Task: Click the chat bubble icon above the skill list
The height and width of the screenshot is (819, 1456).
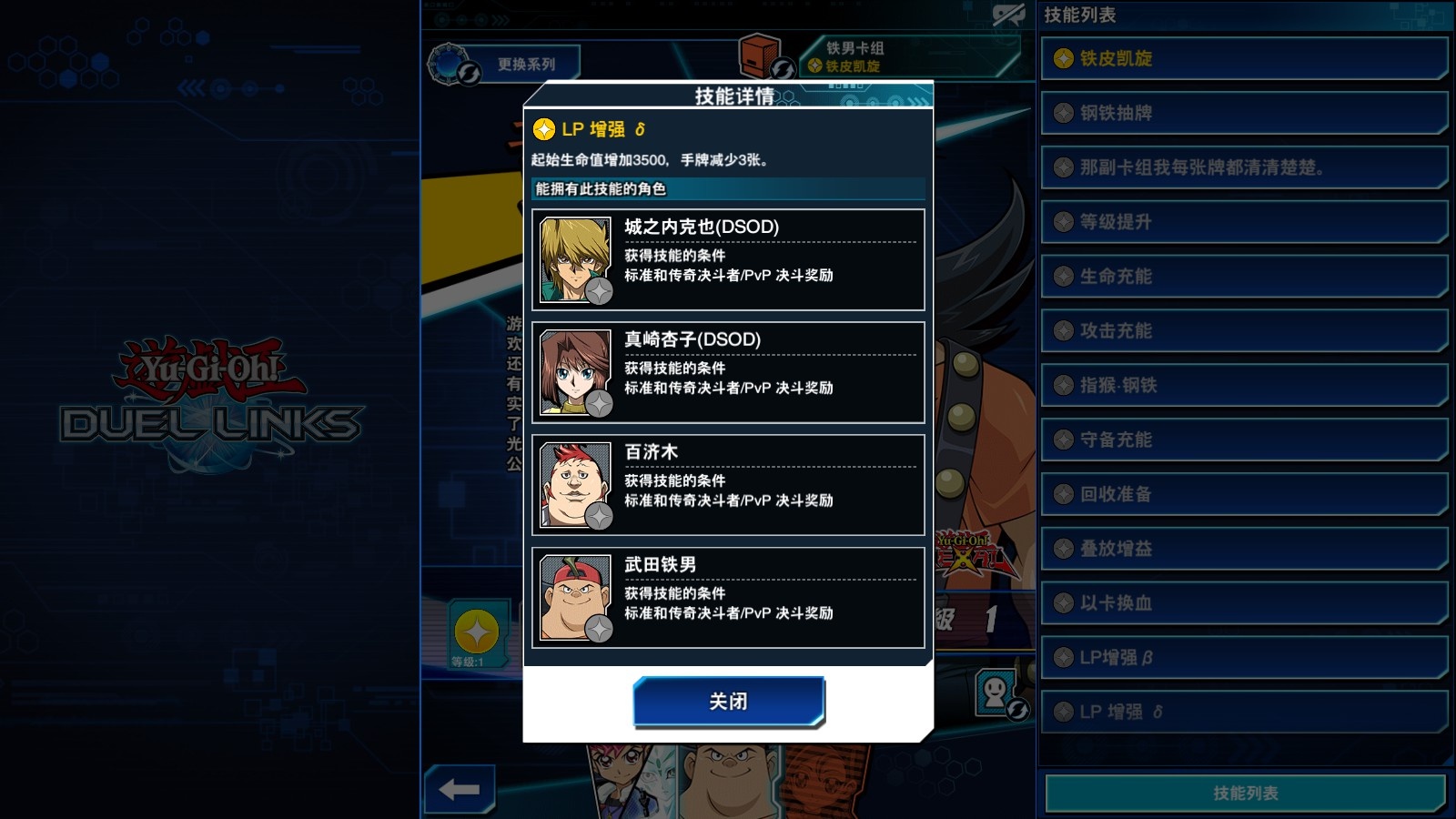Action: 1009,15
